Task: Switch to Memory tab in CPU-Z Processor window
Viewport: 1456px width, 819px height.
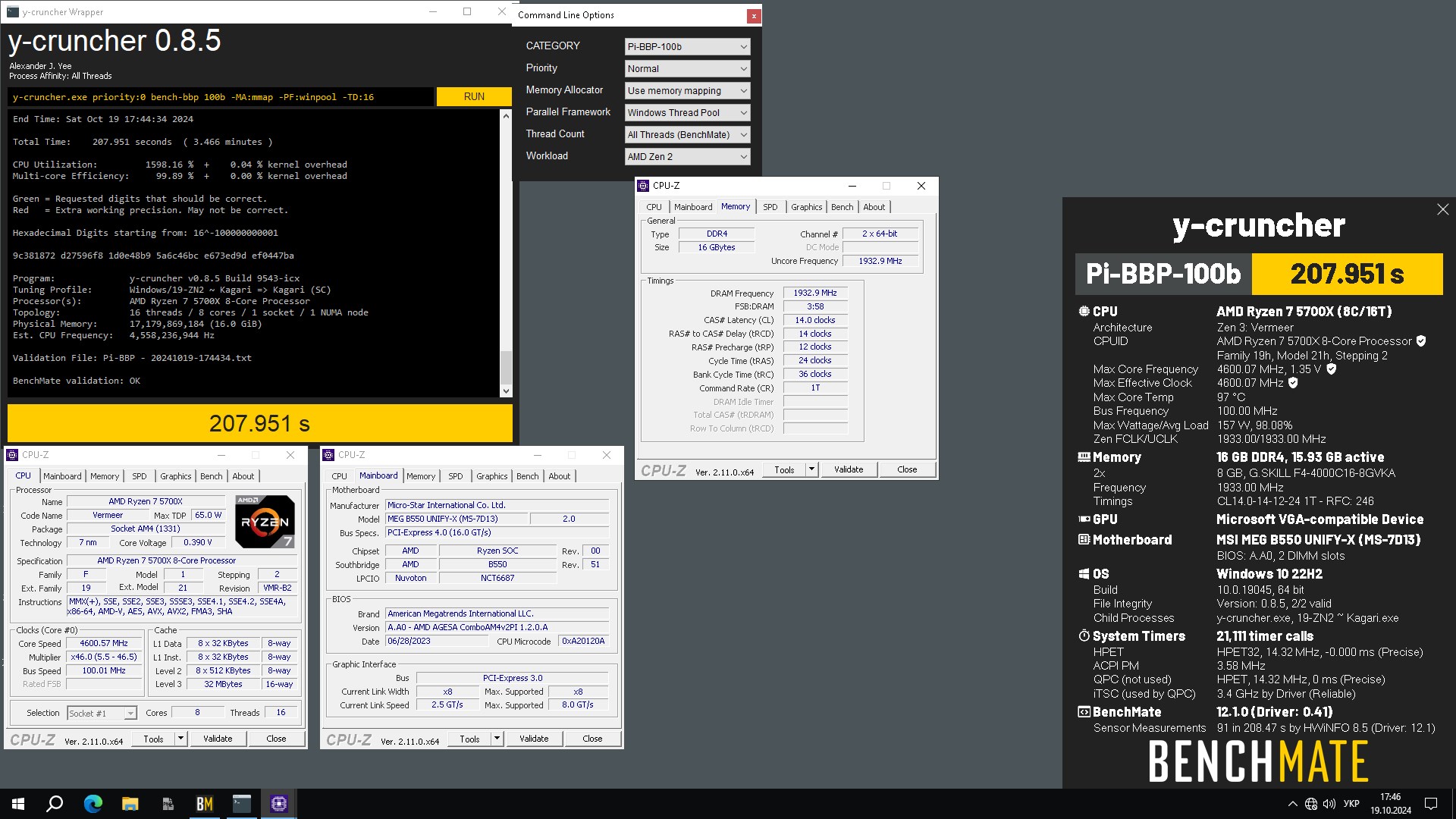Action: tap(105, 476)
